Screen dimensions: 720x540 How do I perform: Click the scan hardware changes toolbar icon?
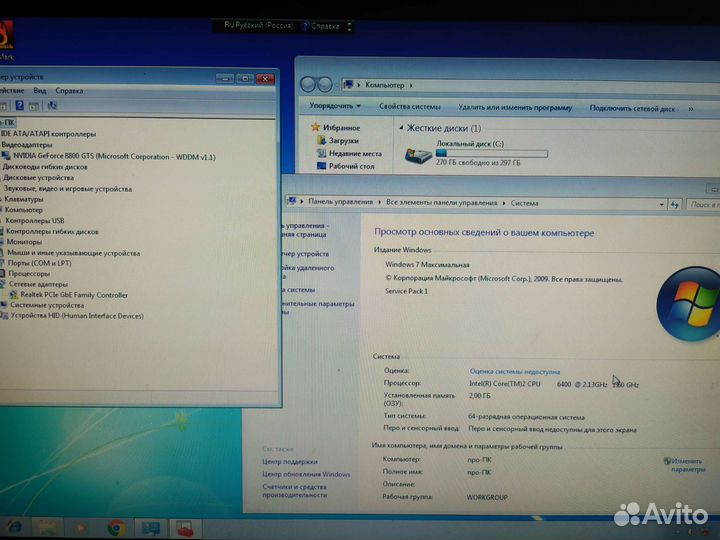coord(52,105)
